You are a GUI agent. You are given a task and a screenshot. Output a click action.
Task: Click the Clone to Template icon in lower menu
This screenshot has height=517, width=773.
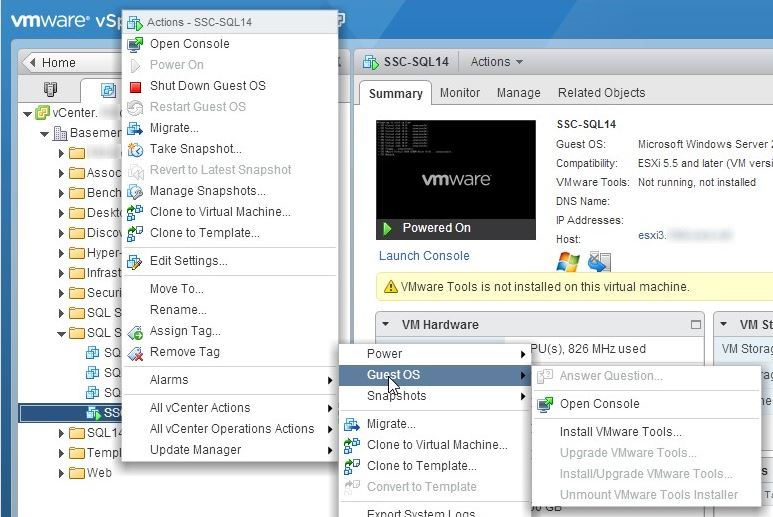[x=352, y=466]
